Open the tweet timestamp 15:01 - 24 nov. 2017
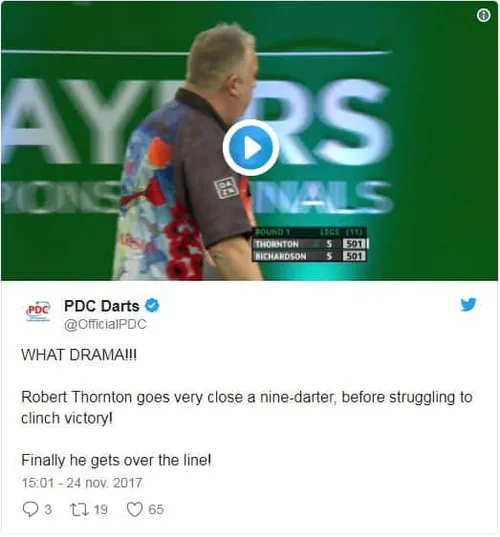Image resolution: width=500 pixels, height=537 pixels. 82,483
